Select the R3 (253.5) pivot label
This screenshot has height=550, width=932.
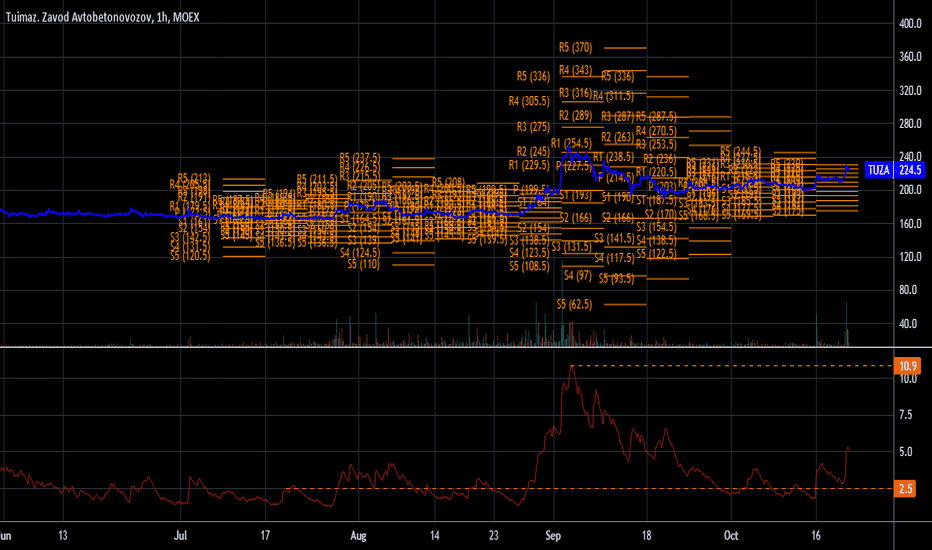coord(656,144)
